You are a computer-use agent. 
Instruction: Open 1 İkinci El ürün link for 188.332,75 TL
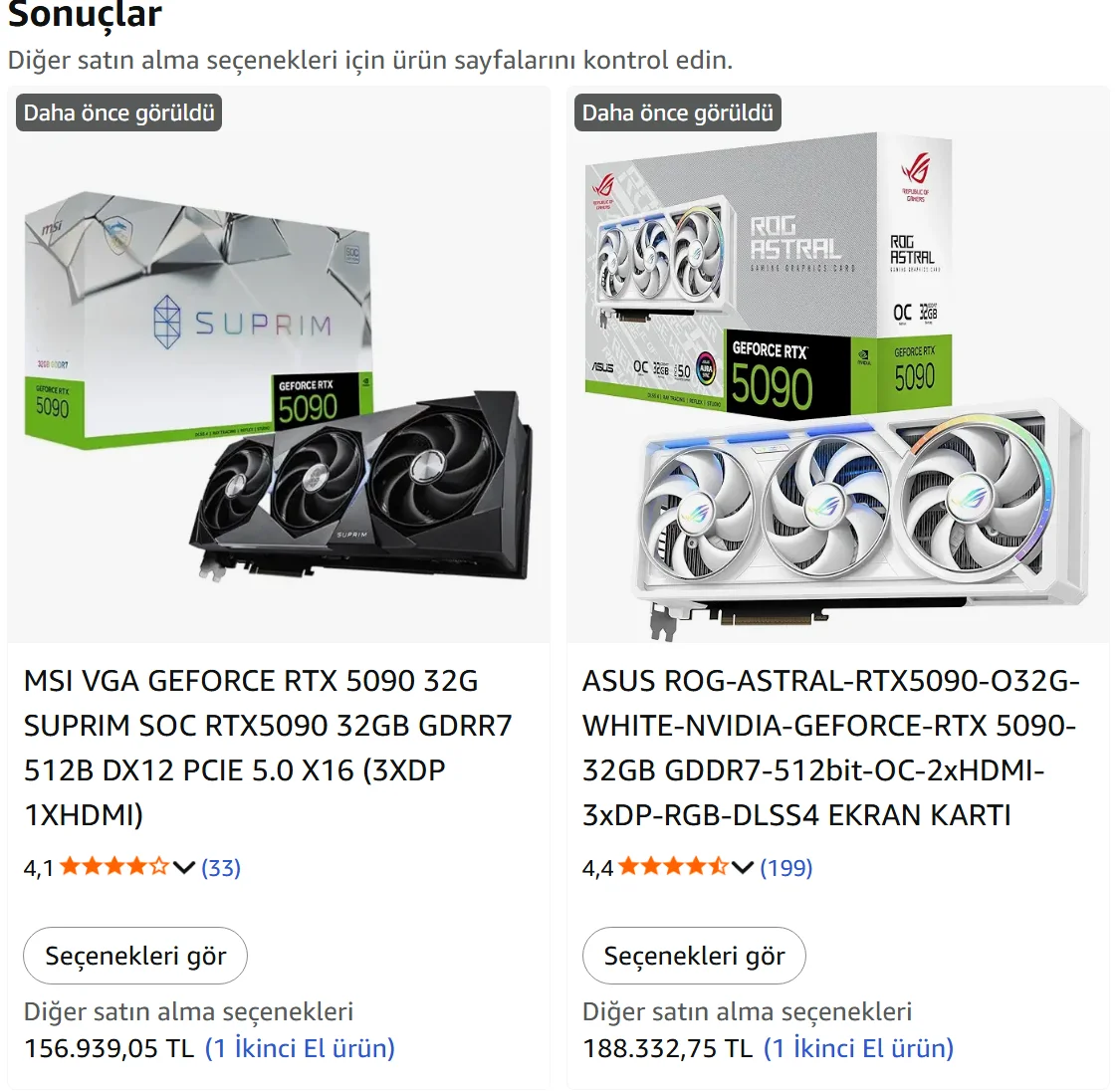(x=858, y=1048)
